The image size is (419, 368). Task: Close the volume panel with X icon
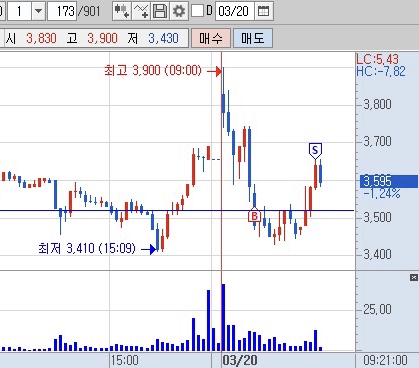point(414,277)
